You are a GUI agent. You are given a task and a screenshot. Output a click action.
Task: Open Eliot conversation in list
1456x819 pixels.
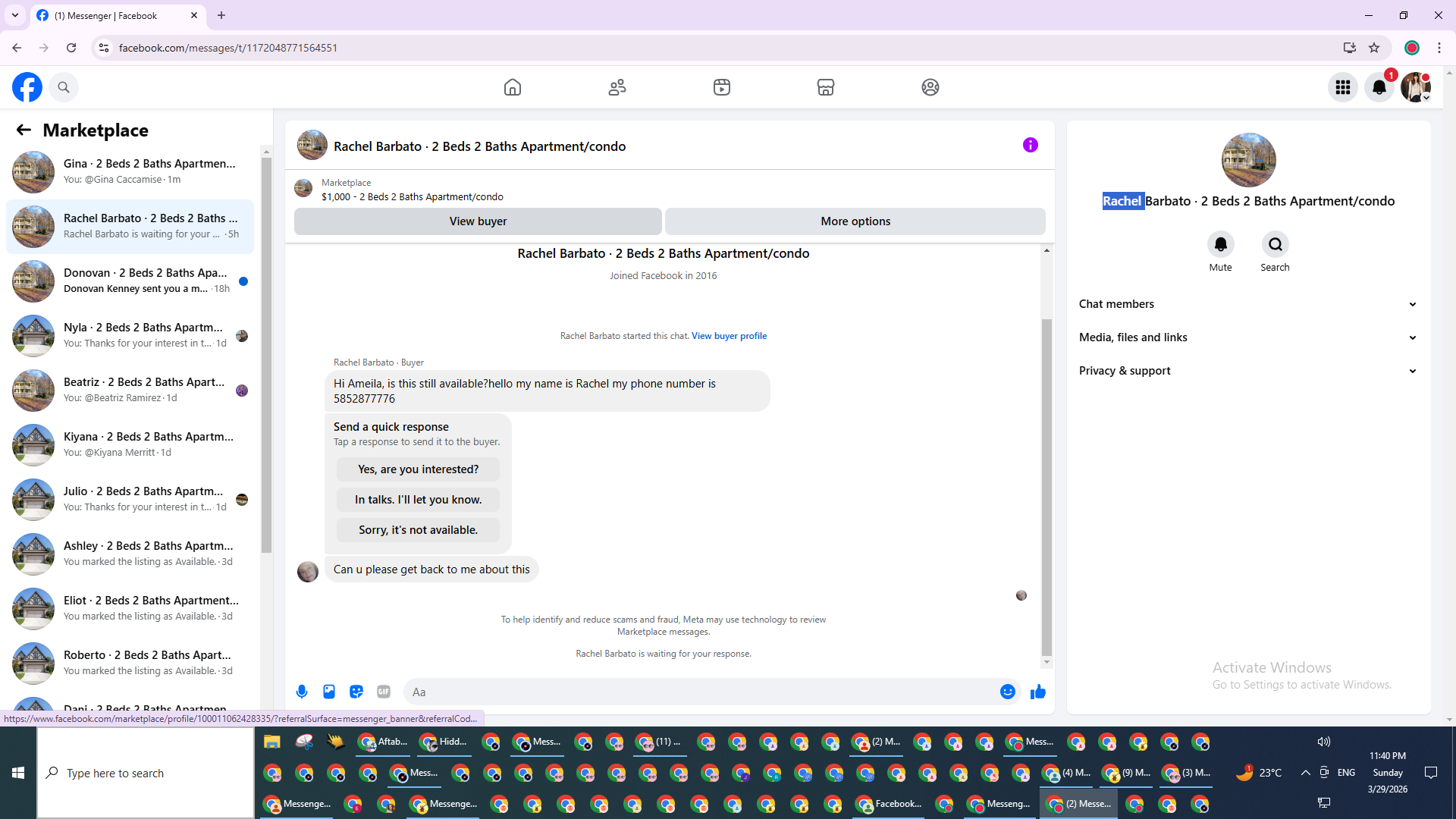coord(130,608)
